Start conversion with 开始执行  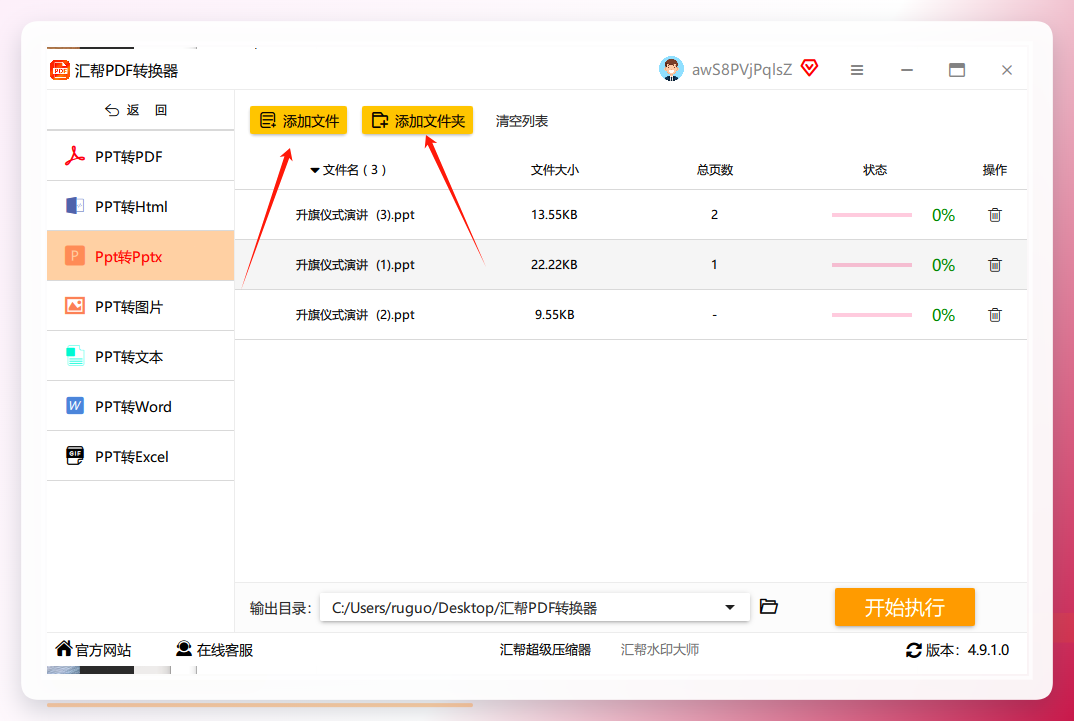pos(905,607)
